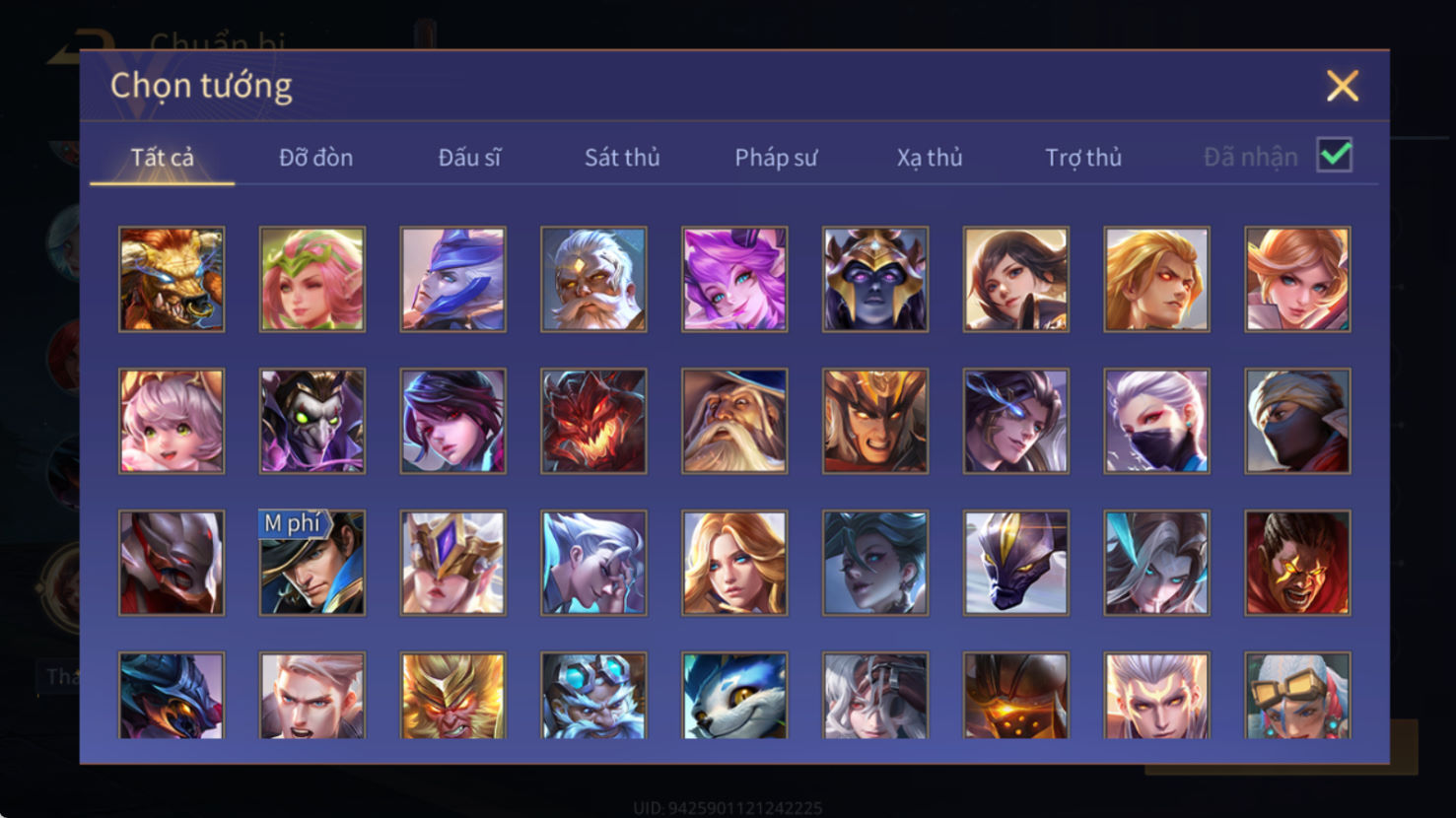The height and width of the screenshot is (818, 1456).
Task: Pick the goggles-wearing bearded dwarf hero
Action: 593,696
